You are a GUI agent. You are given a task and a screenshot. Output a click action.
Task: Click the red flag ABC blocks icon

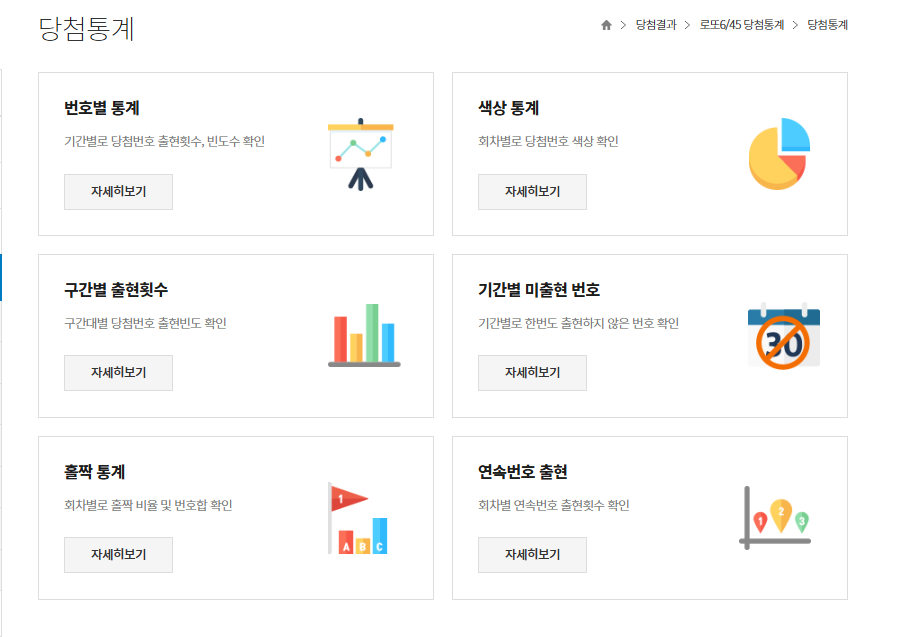pos(358,518)
